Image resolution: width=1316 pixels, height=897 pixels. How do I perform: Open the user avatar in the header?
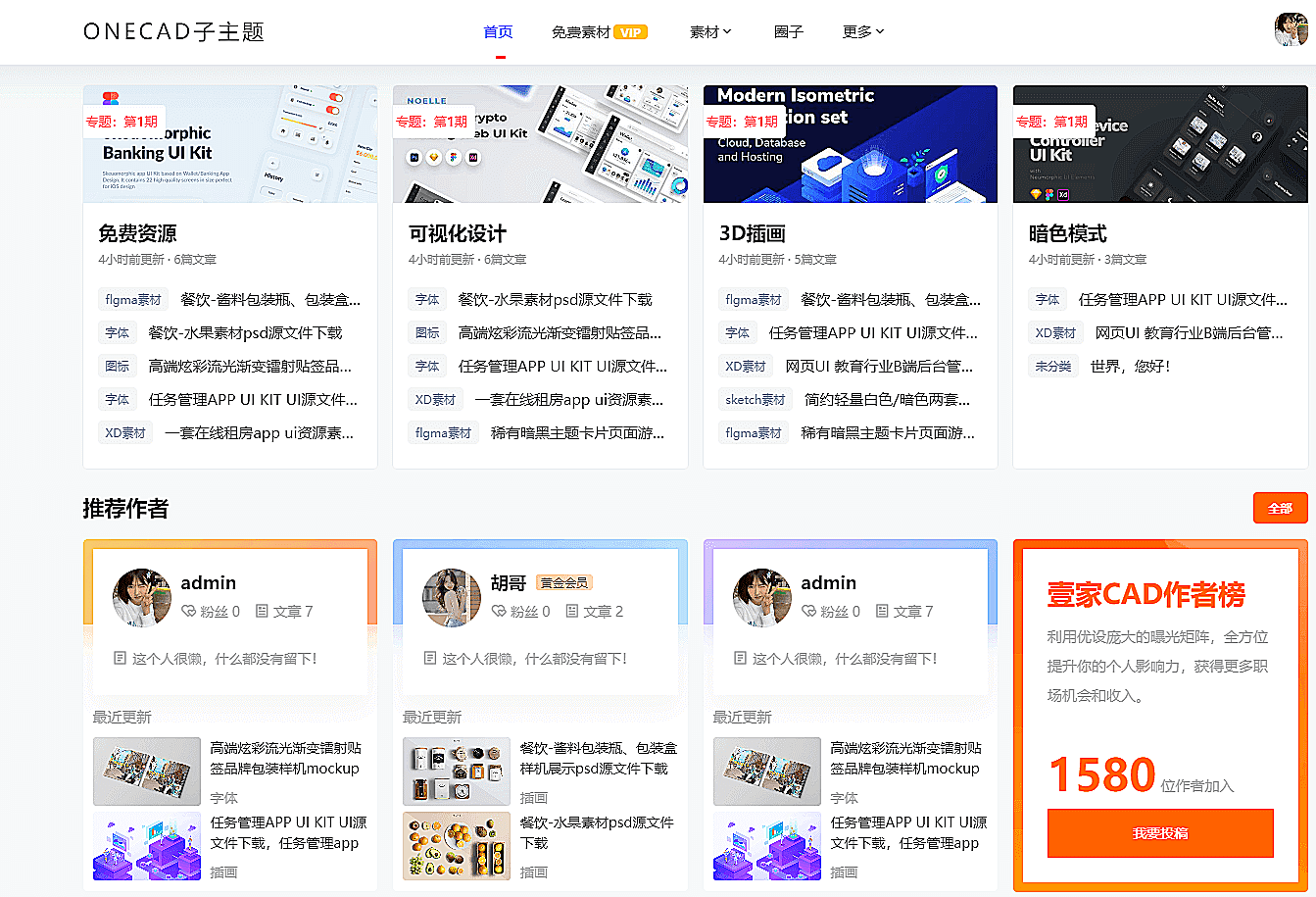pos(1291,29)
